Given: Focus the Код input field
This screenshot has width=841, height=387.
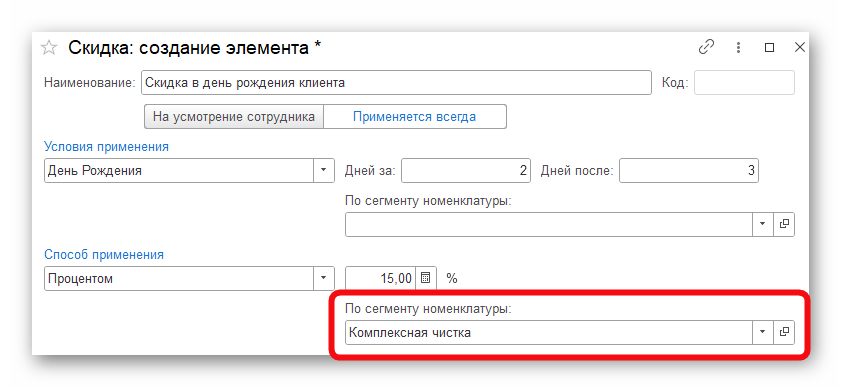Looking at the screenshot, I should [744, 83].
